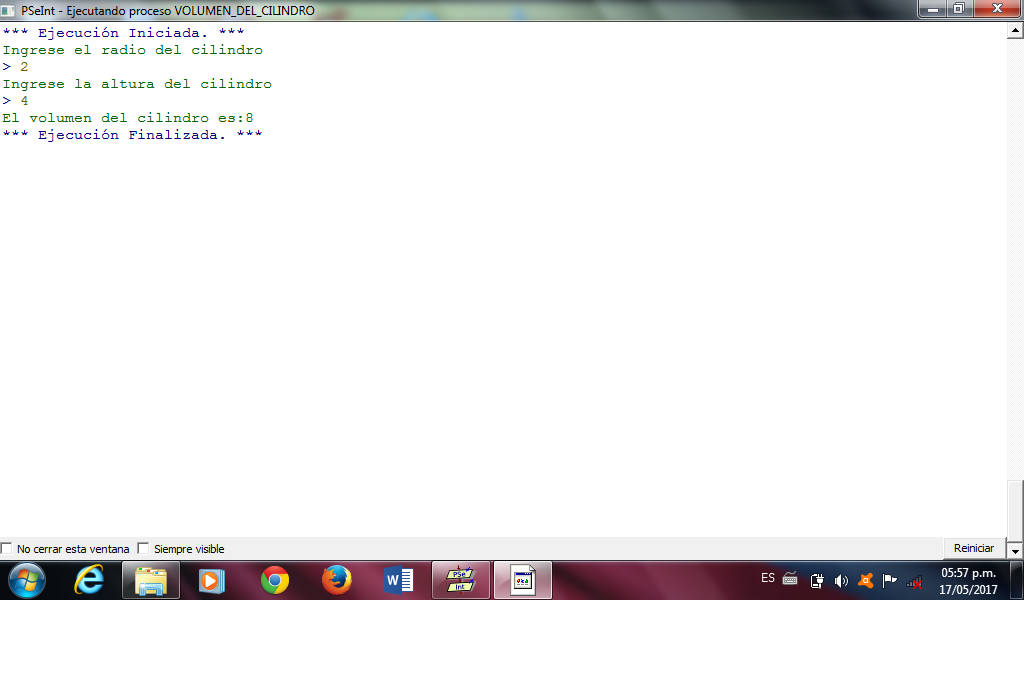Image resolution: width=1024 pixels, height=700 pixels.
Task: Open Google Chrome from the taskbar
Action: pyautogui.click(x=275, y=580)
